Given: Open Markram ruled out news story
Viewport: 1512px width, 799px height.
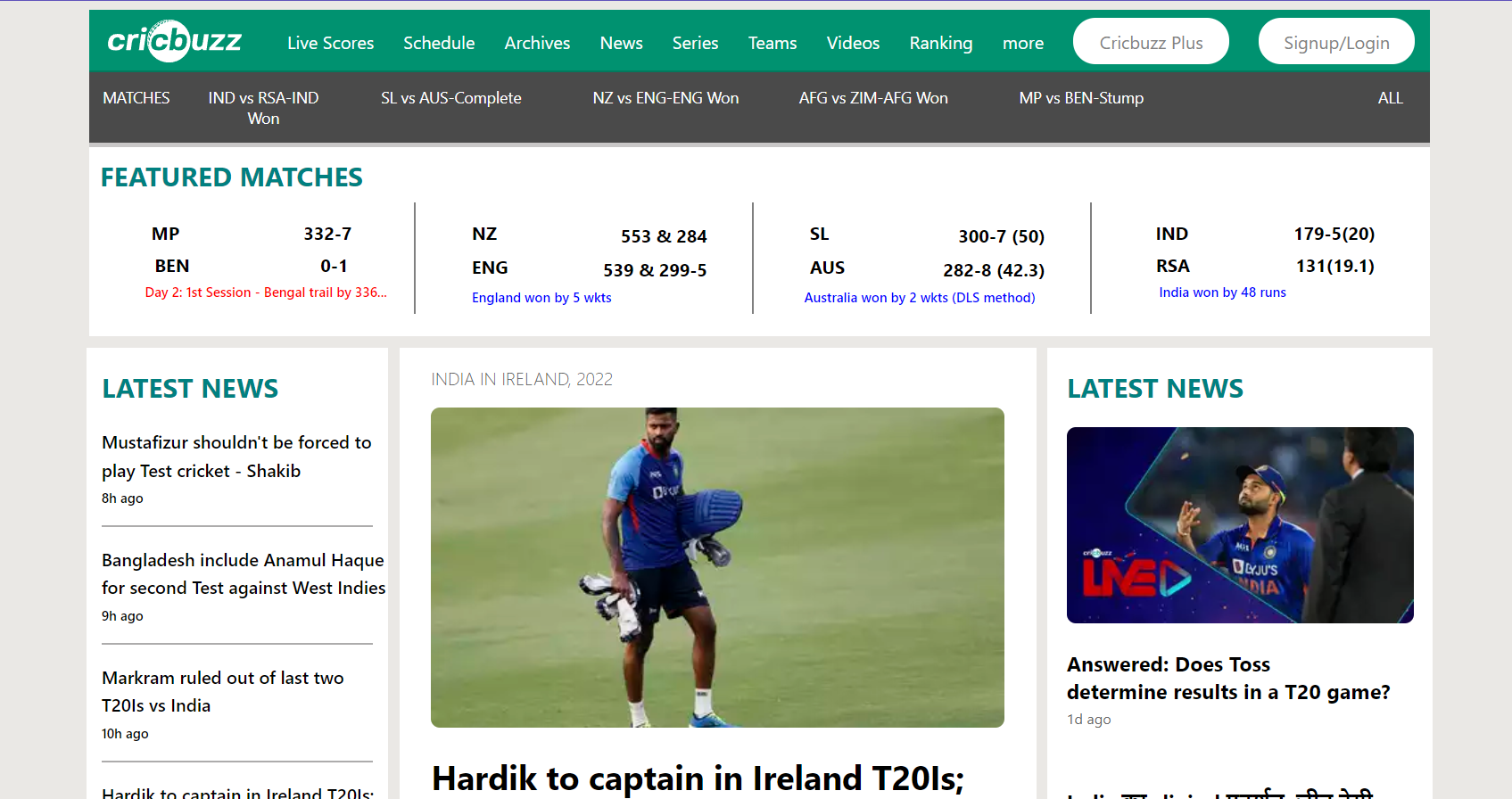Looking at the screenshot, I should [222, 691].
